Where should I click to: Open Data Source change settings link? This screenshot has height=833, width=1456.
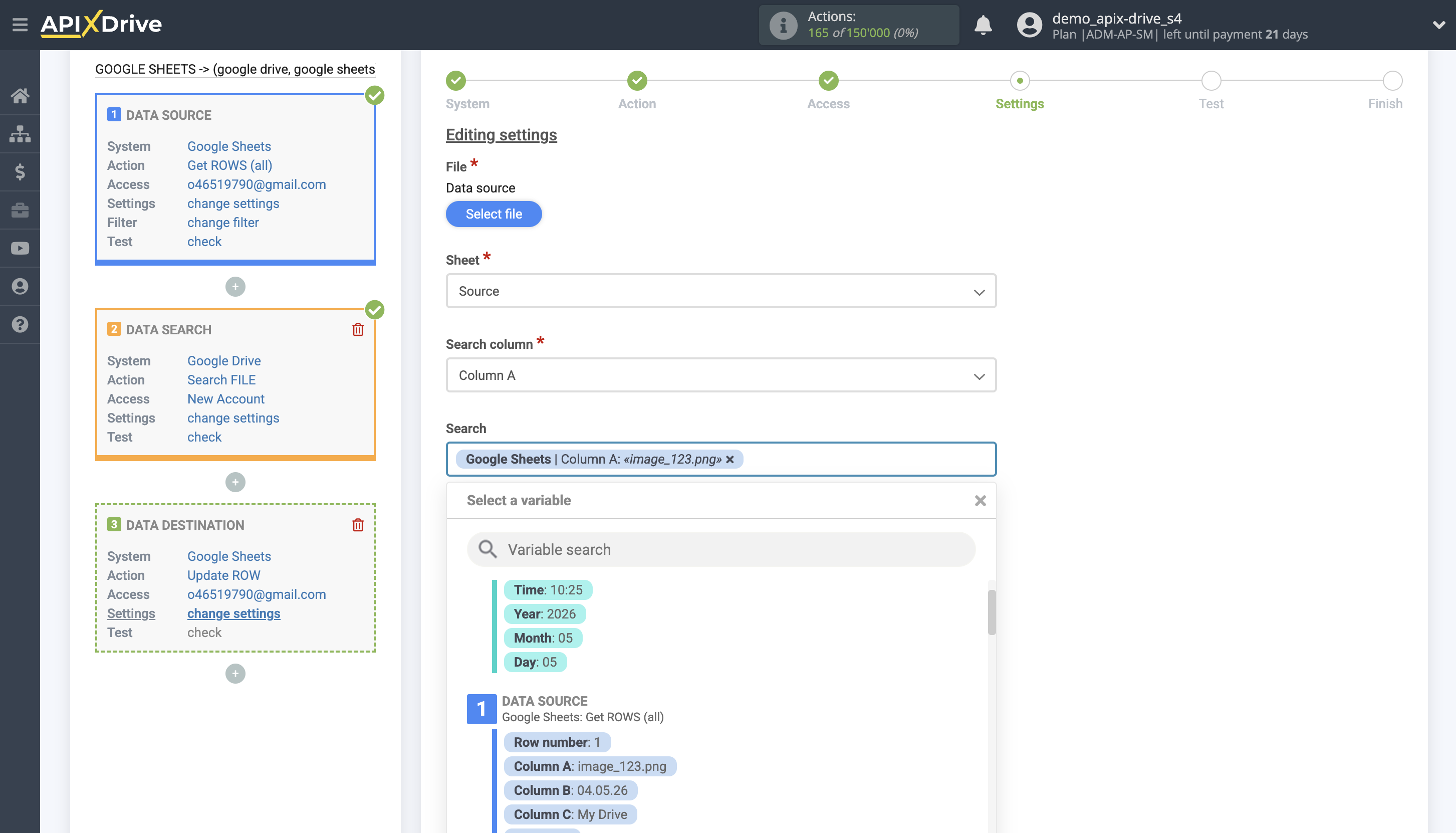233,203
